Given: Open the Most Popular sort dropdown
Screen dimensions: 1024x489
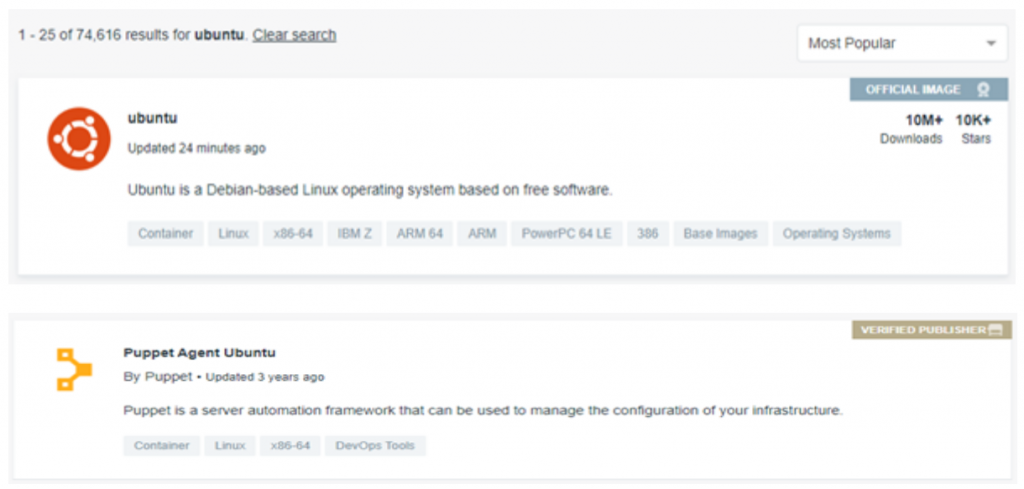Looking at the screenshot, I should [902, 43].
